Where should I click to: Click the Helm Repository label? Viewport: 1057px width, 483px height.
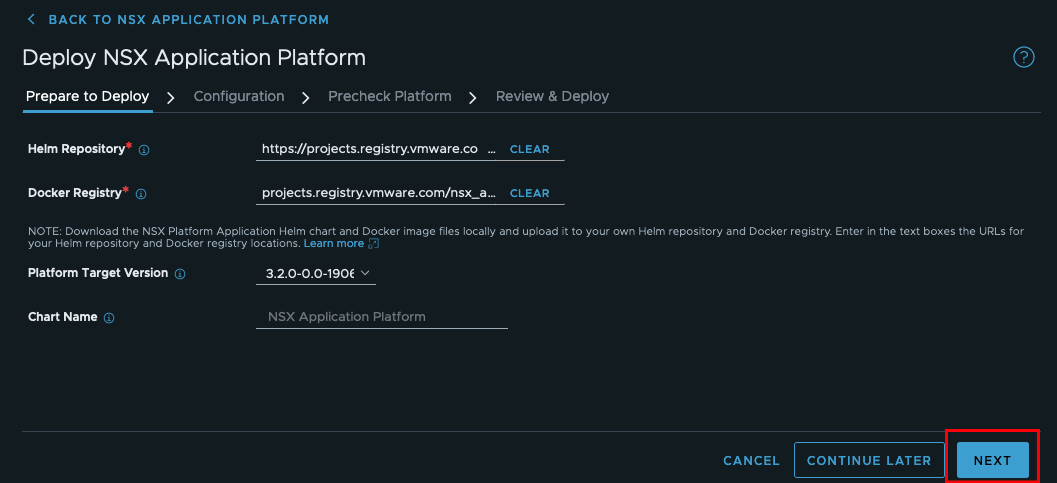point(76,149)
